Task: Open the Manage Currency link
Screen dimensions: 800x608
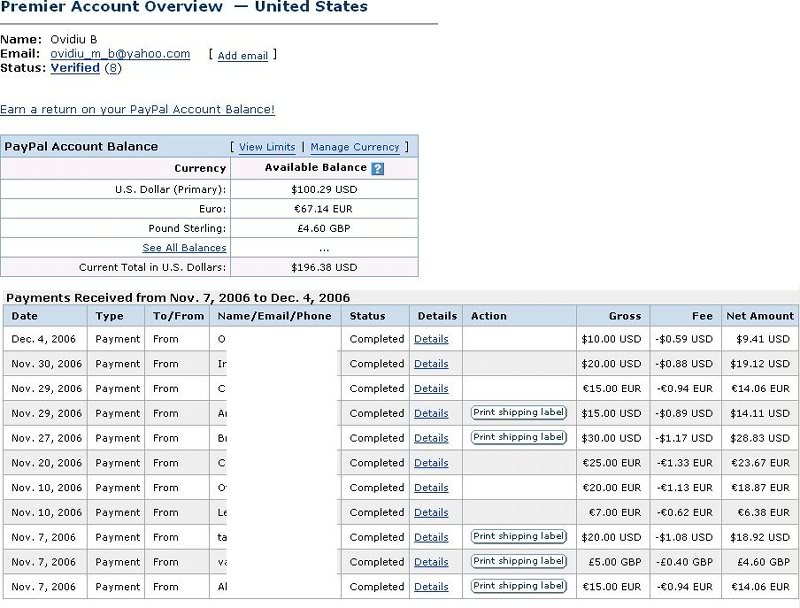Action: [x=355, y=147]
